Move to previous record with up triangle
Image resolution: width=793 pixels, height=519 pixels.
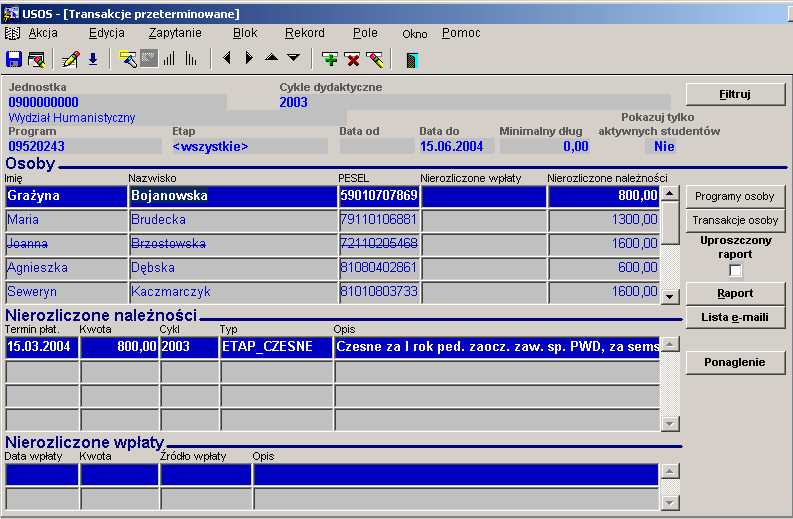pos(272,57)
